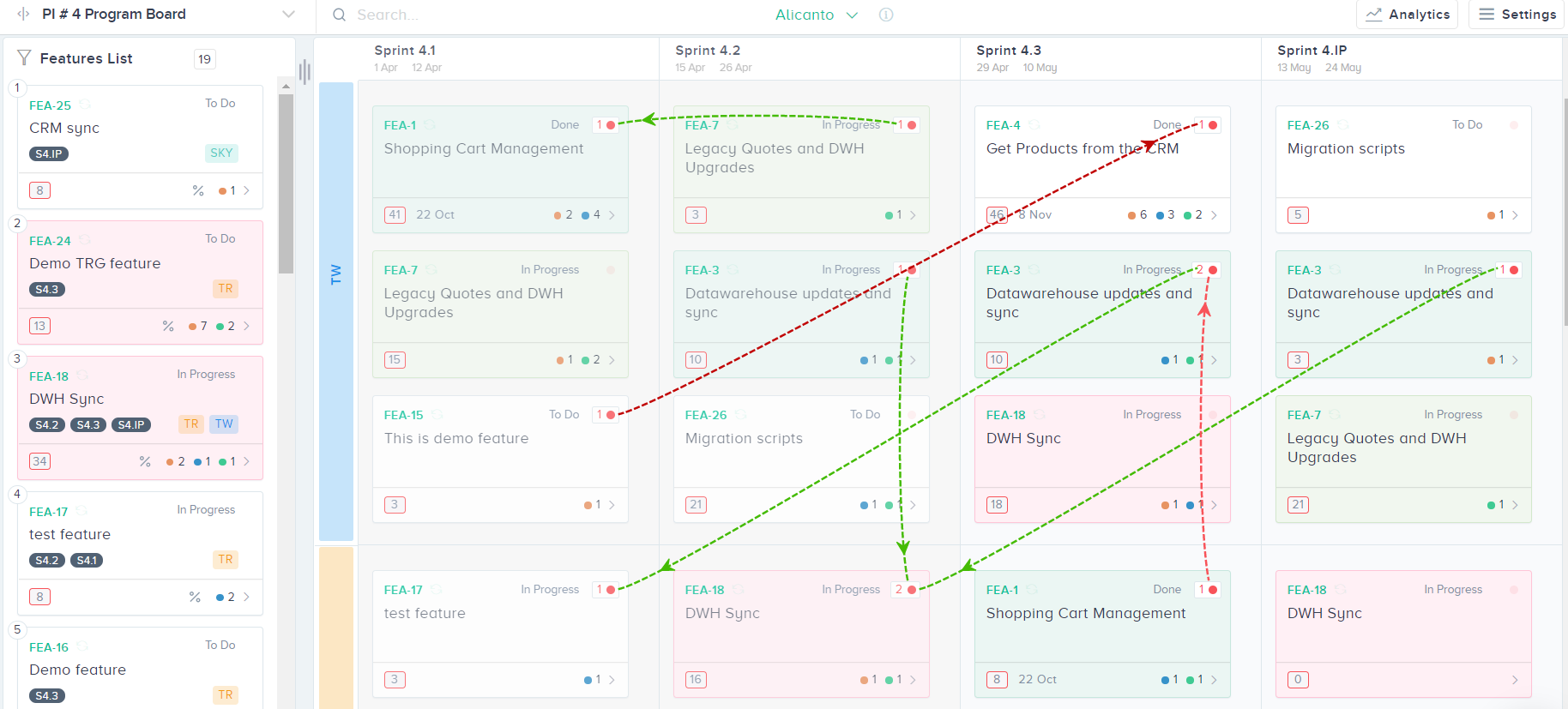1568x709 pixels.
Task: Open PI # 4 Program Board dropdown
Action: (288, 15)
